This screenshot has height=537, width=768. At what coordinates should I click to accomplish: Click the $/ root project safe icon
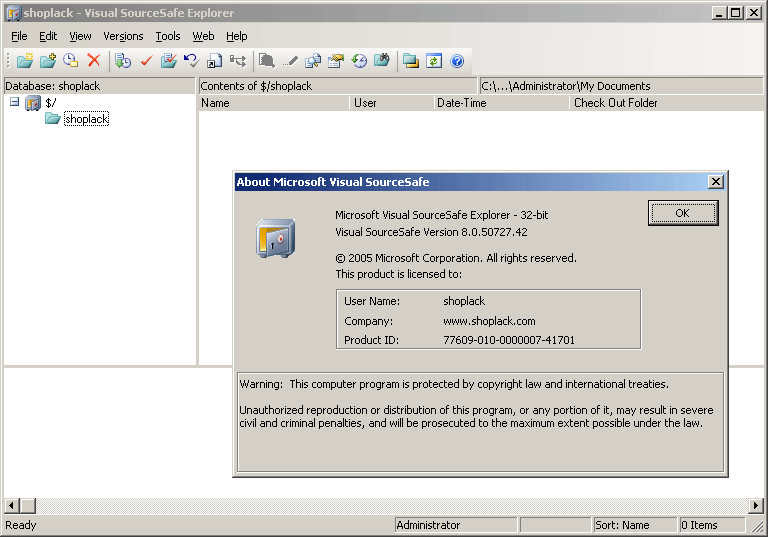pyautogui.click(x=33, y=103)
